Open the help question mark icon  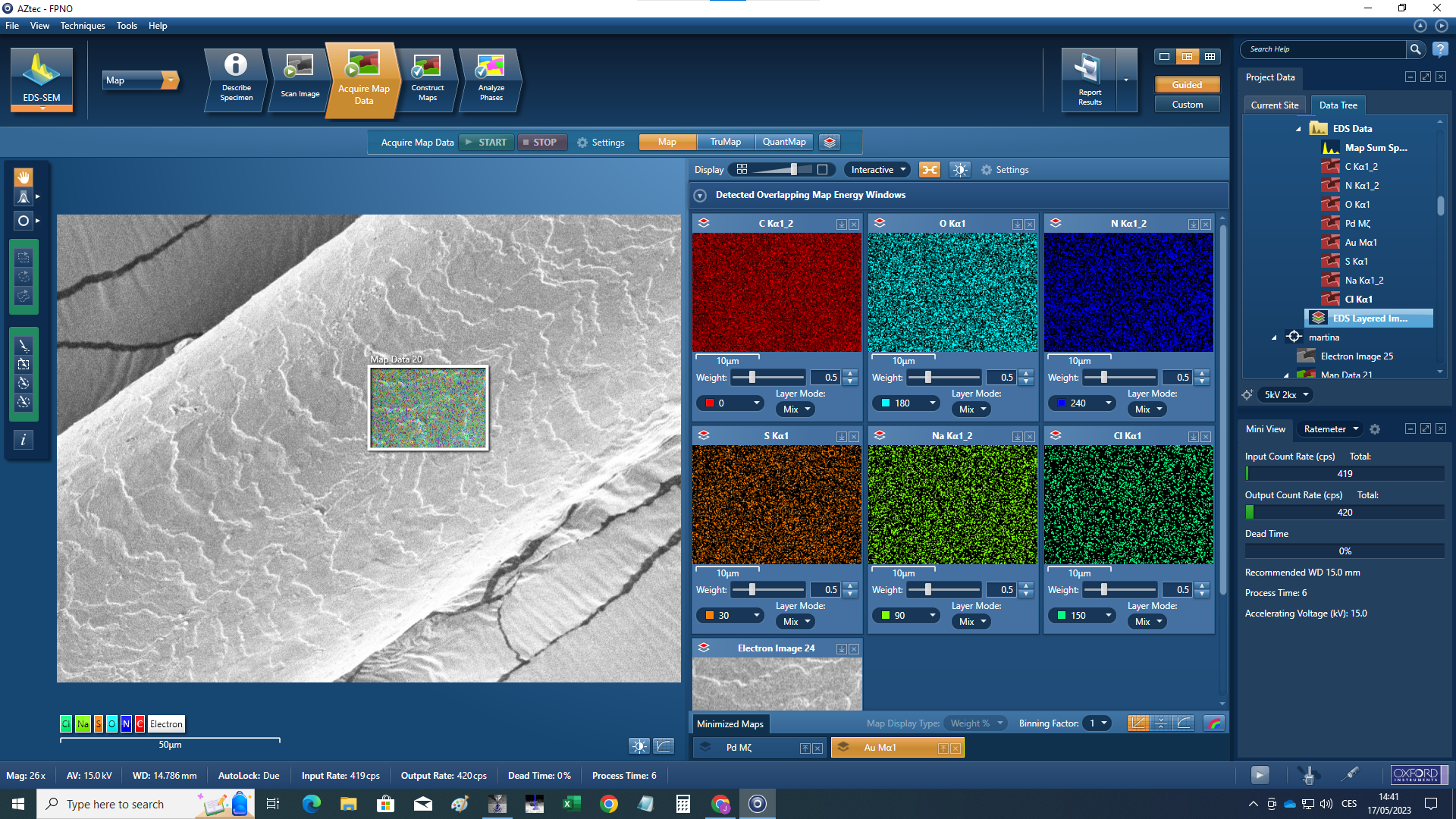click(x=1440, y=49)
